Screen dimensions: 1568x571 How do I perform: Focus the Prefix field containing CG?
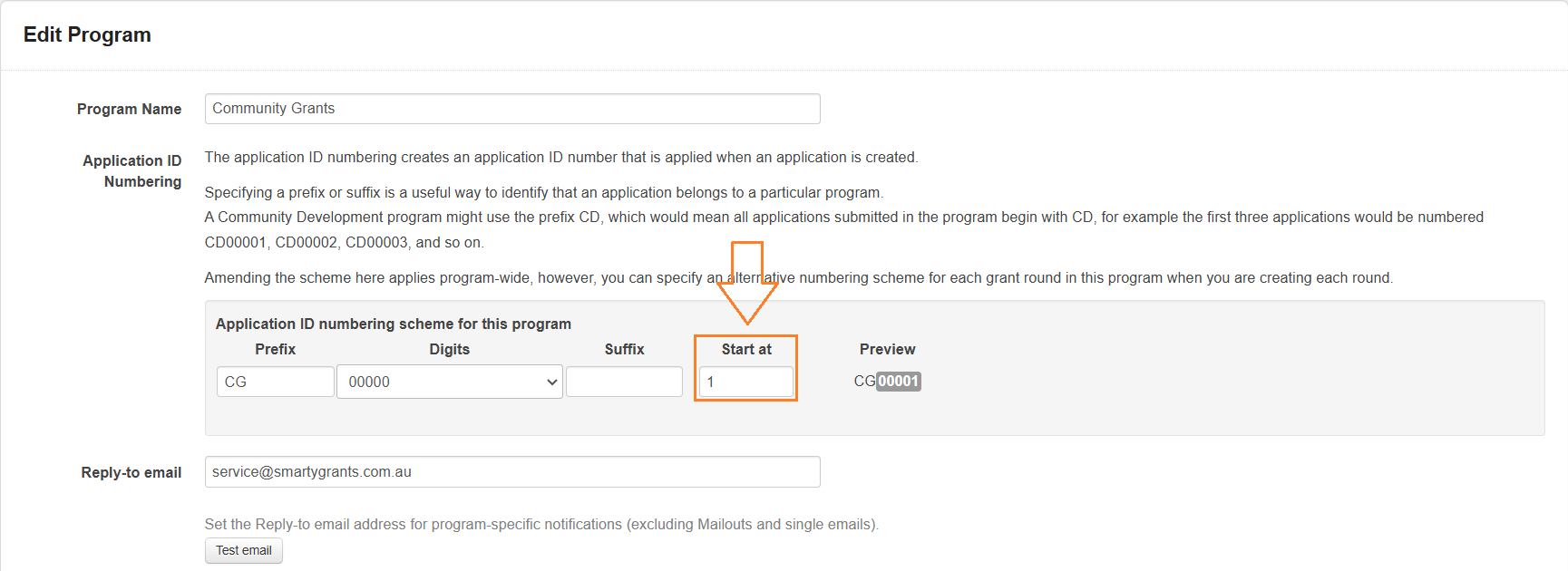(x=275, y=382)
